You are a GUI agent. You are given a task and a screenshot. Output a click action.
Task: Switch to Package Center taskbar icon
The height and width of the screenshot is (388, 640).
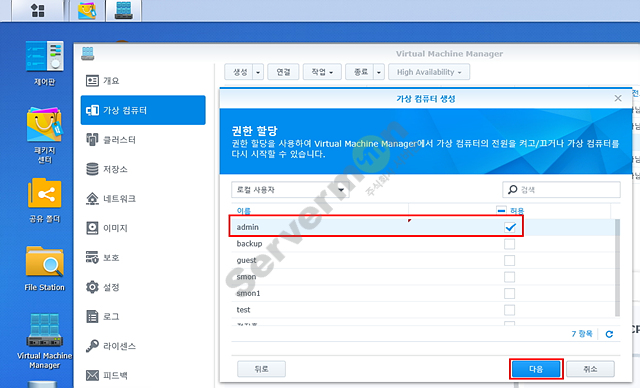pos(87,11)
